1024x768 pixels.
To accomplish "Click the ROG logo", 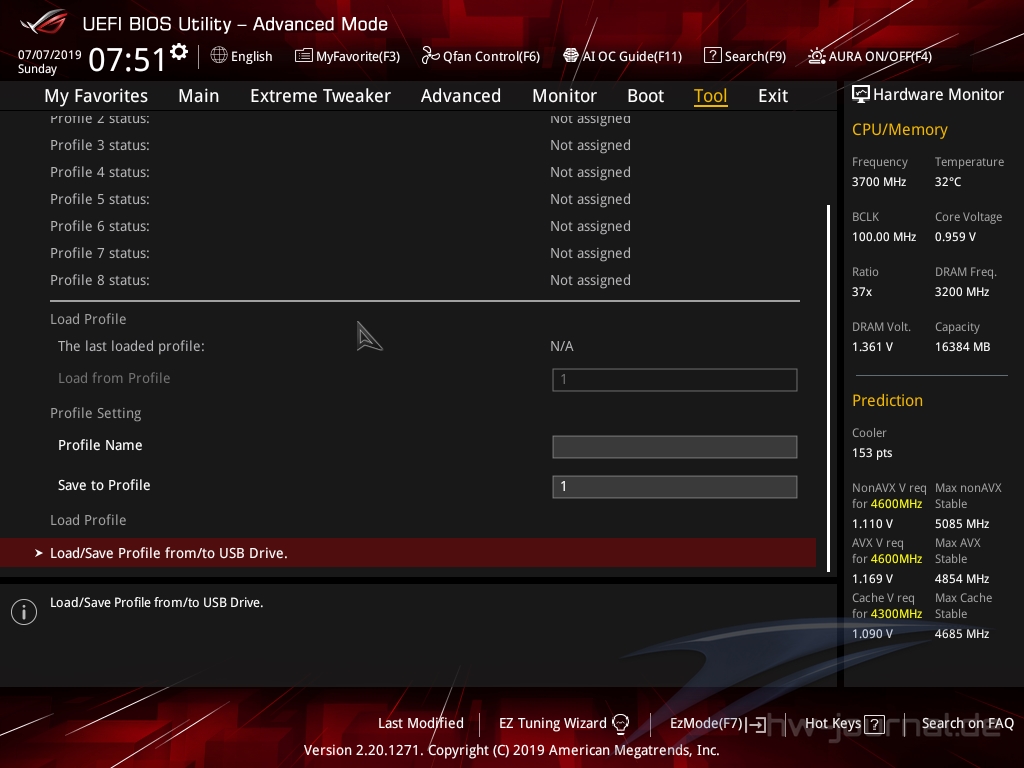I will click(44, 22).
